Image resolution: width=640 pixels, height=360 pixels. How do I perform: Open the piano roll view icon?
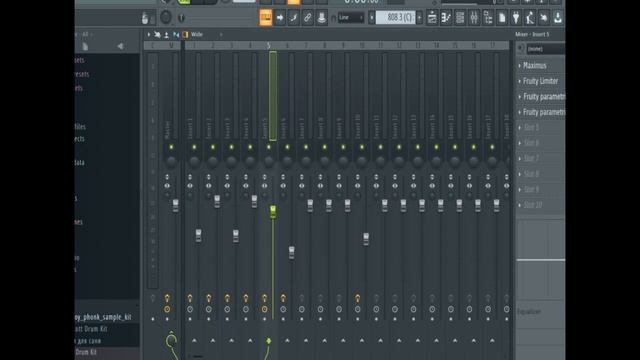(446, 18)
